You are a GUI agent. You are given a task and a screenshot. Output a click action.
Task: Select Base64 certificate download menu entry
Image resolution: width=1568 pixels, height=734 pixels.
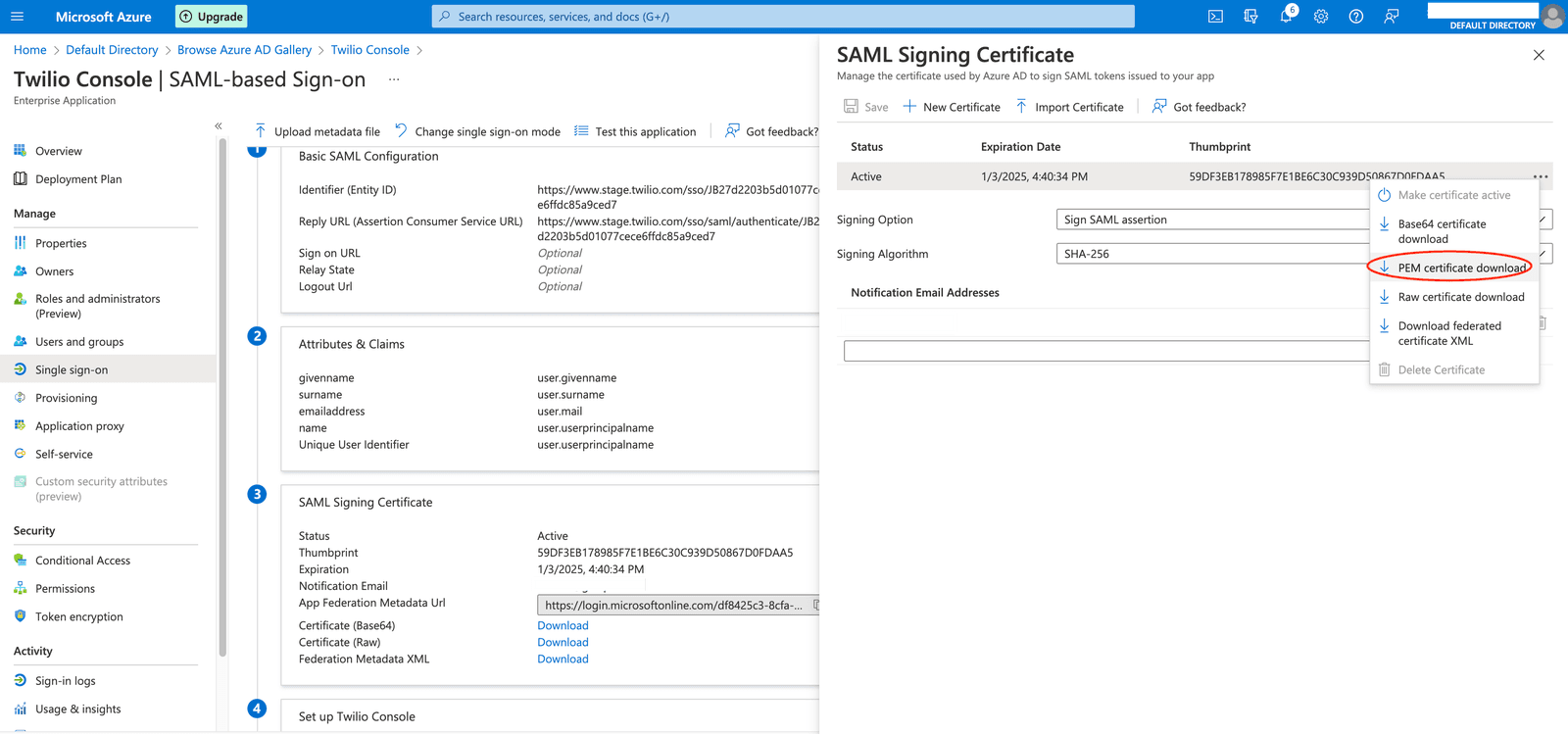(x=1441, y=231)
